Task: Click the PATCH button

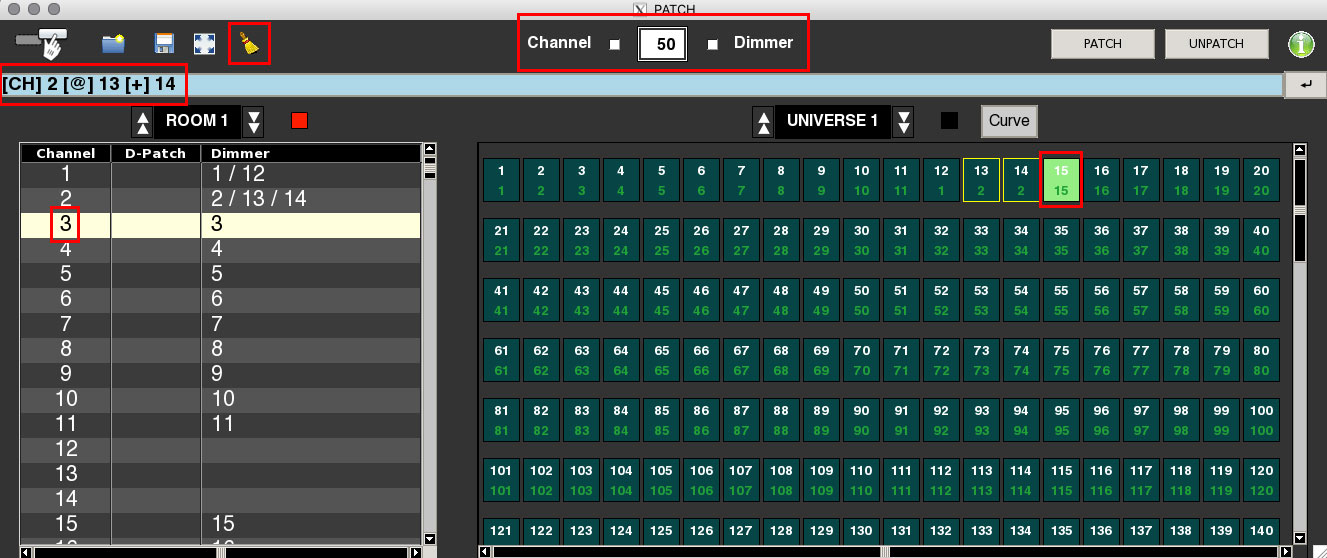Action: (1102, 44)
